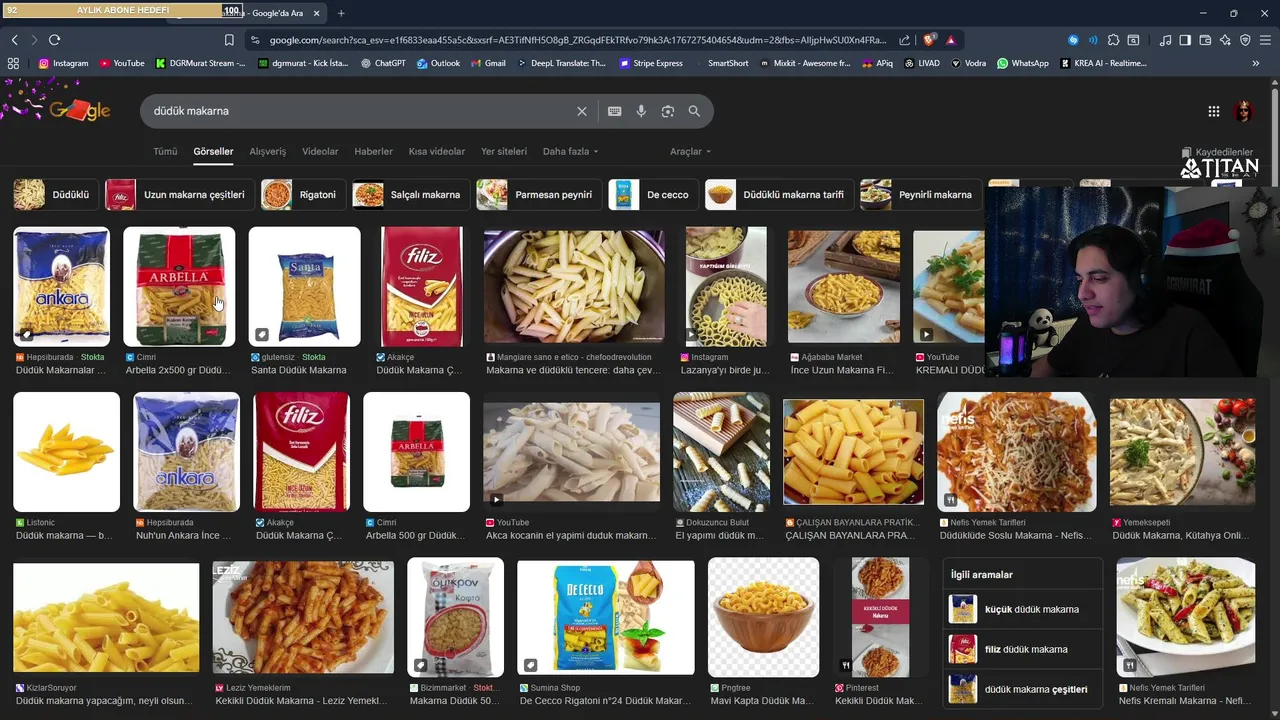Open Brave Shields lion icon
Image resolution: width=1280 pixels, height=720 pixels.
[x=929, y=40]
